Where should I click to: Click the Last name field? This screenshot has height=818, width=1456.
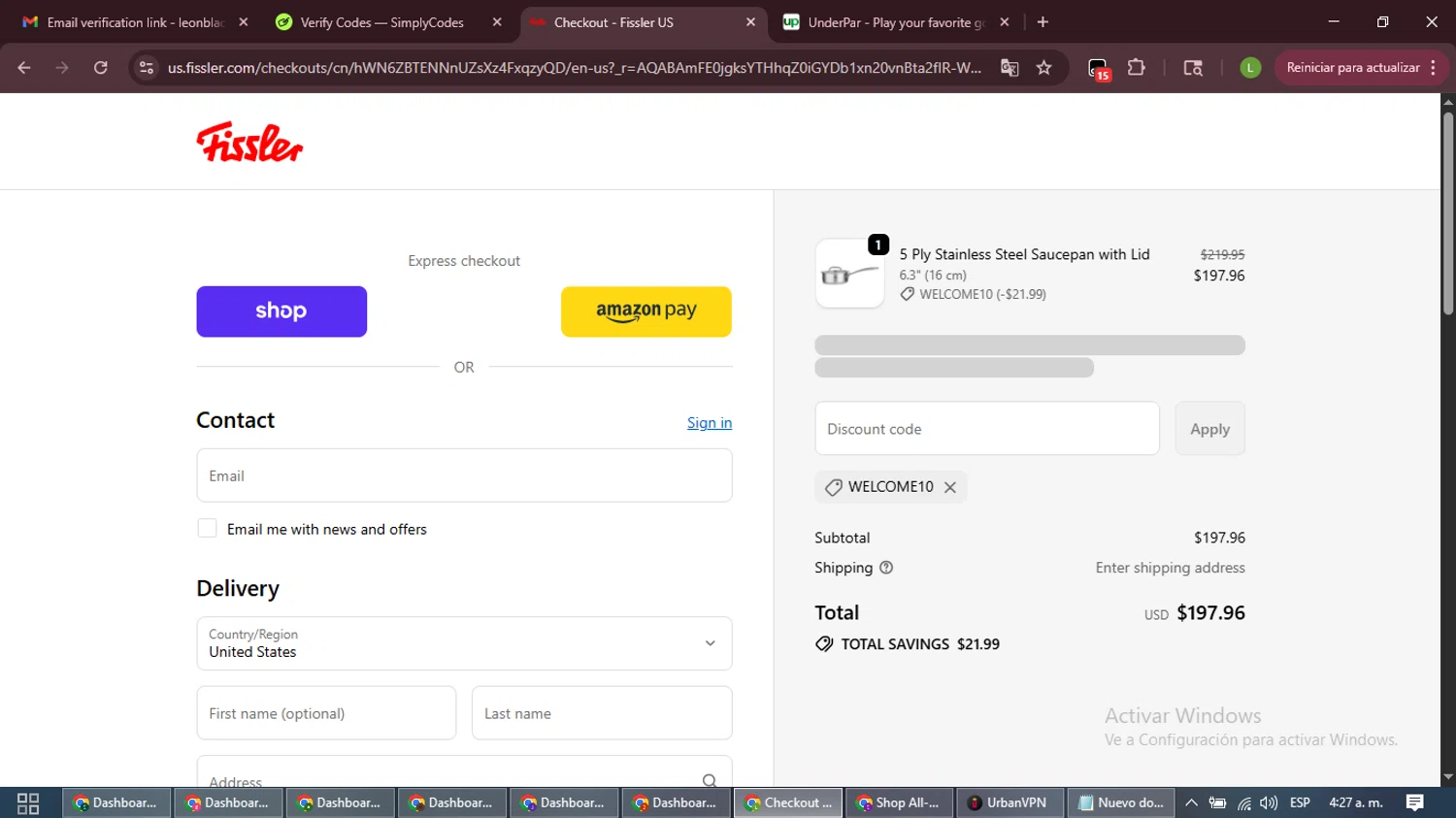pyautogui.click(x=602, y=713)
